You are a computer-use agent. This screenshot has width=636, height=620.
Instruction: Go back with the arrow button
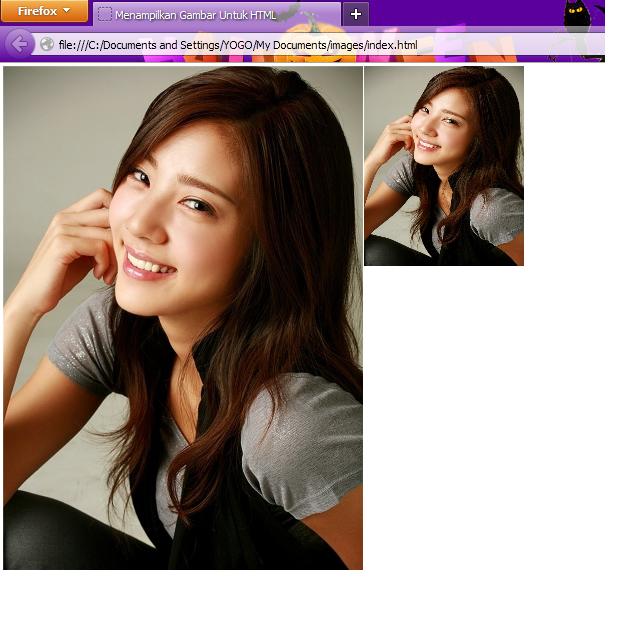pyautogui.click(x=19, y=44)
